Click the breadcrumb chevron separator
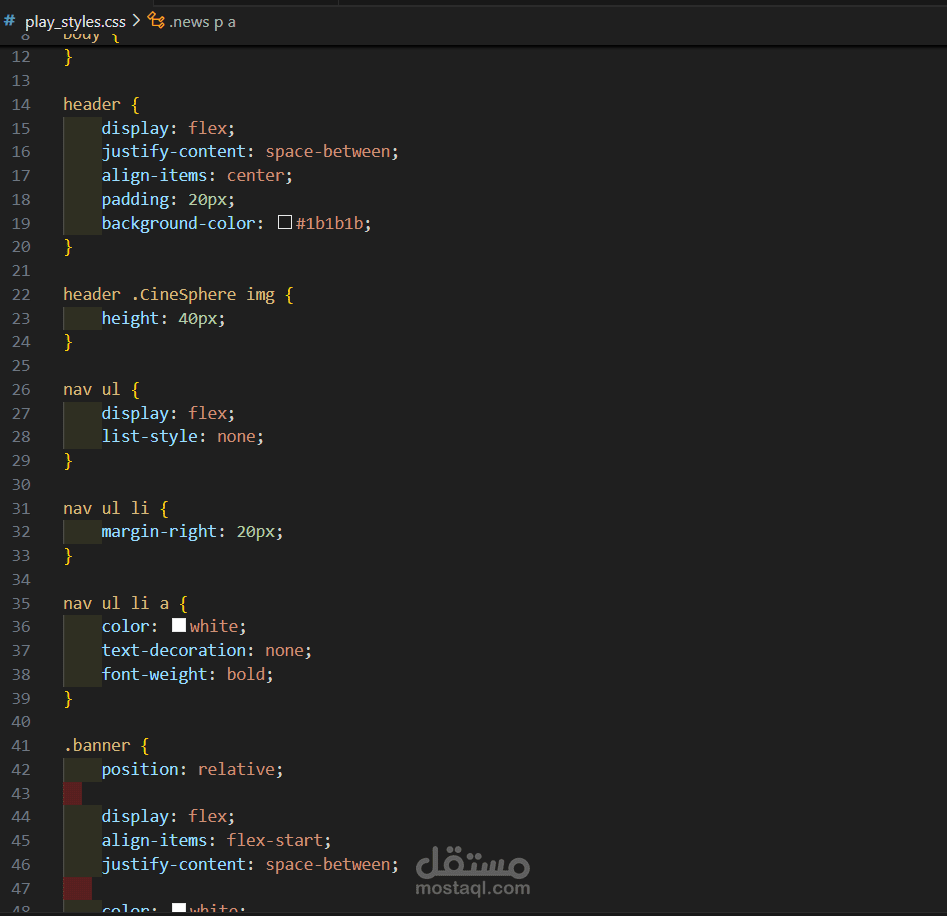This screenshot has height=916, width=947. tap(136, 21)
